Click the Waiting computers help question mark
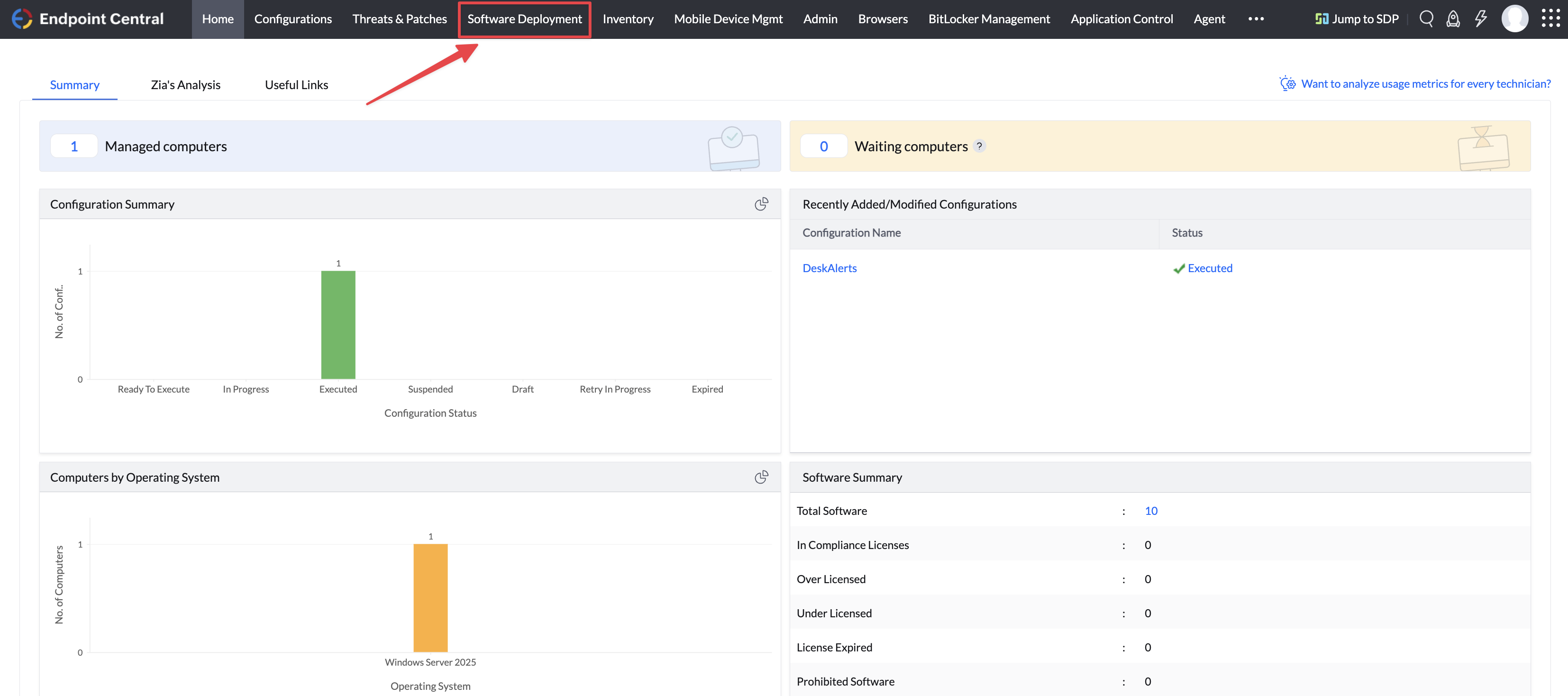 pos(979,146)
